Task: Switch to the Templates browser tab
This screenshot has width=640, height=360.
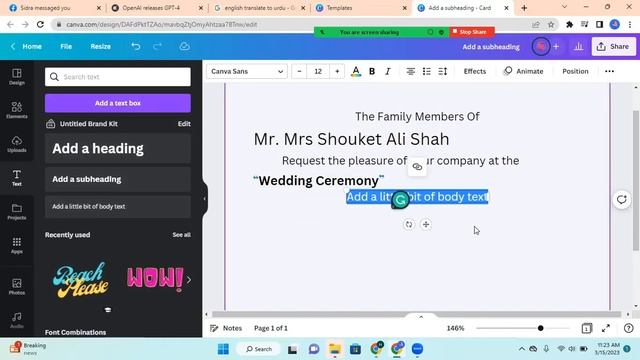Action: click(360, 8)
